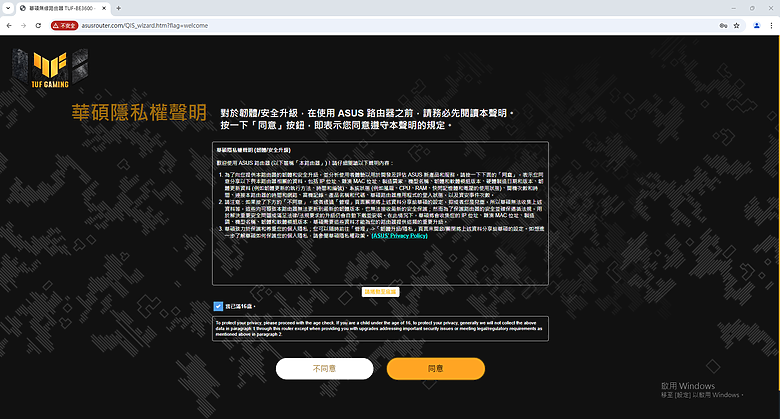The width and height of the screenshot is (780, 419).
Task: Click the TUF Gaming logo
Action: click(50, 69)
